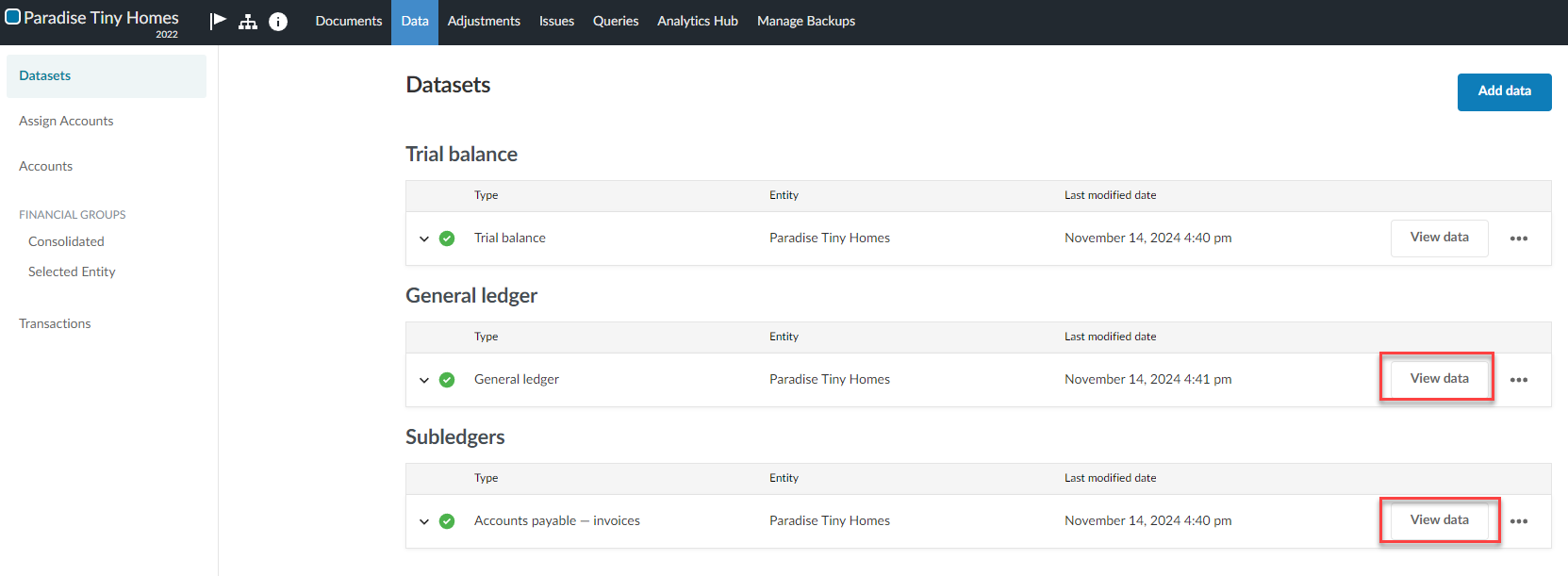The image size is (1568, 576).
Task: Expand the General ledger dataset row
Action: [424, 380]
